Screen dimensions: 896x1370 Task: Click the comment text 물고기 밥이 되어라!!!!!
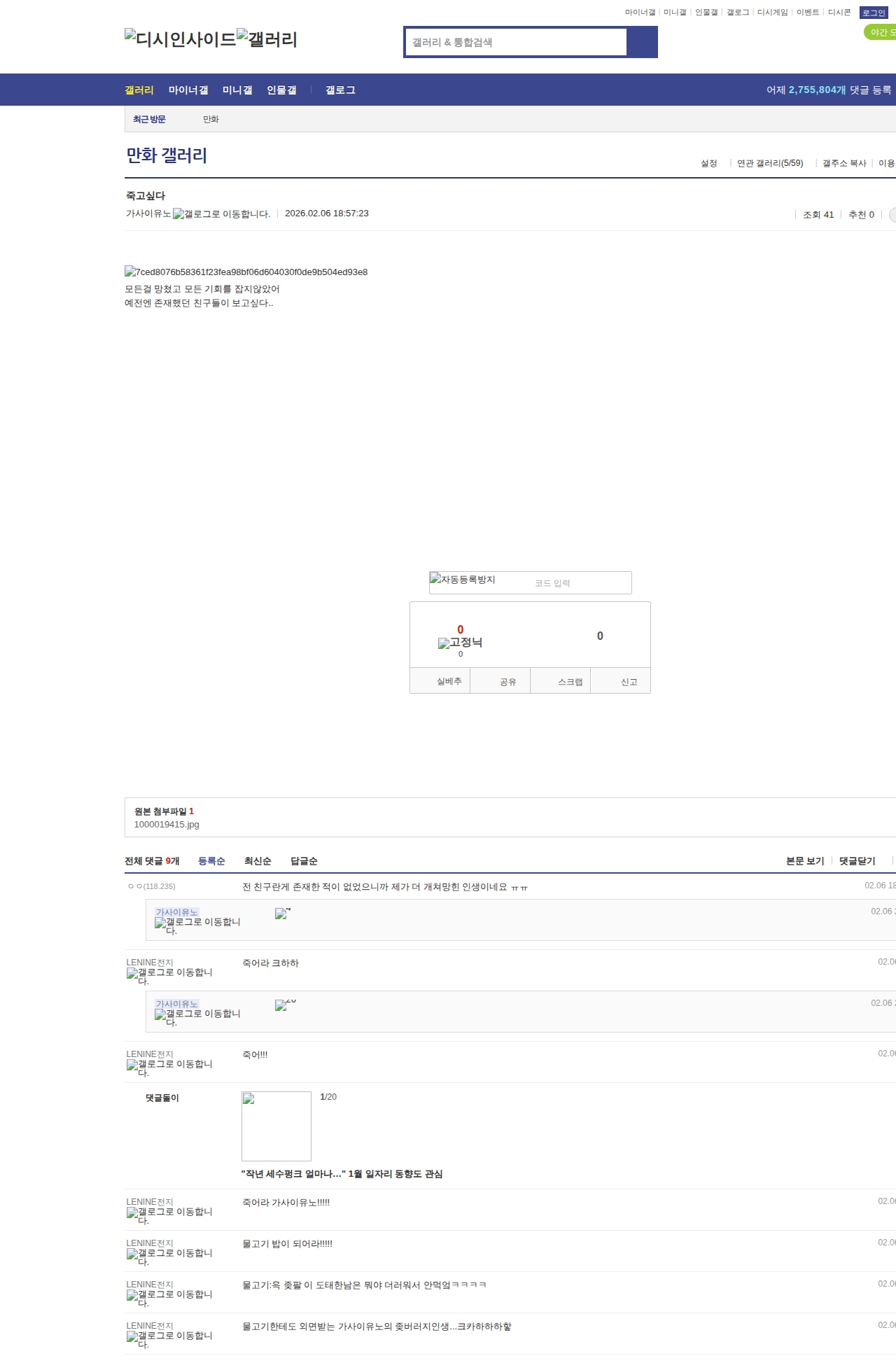click(287, 1244)
